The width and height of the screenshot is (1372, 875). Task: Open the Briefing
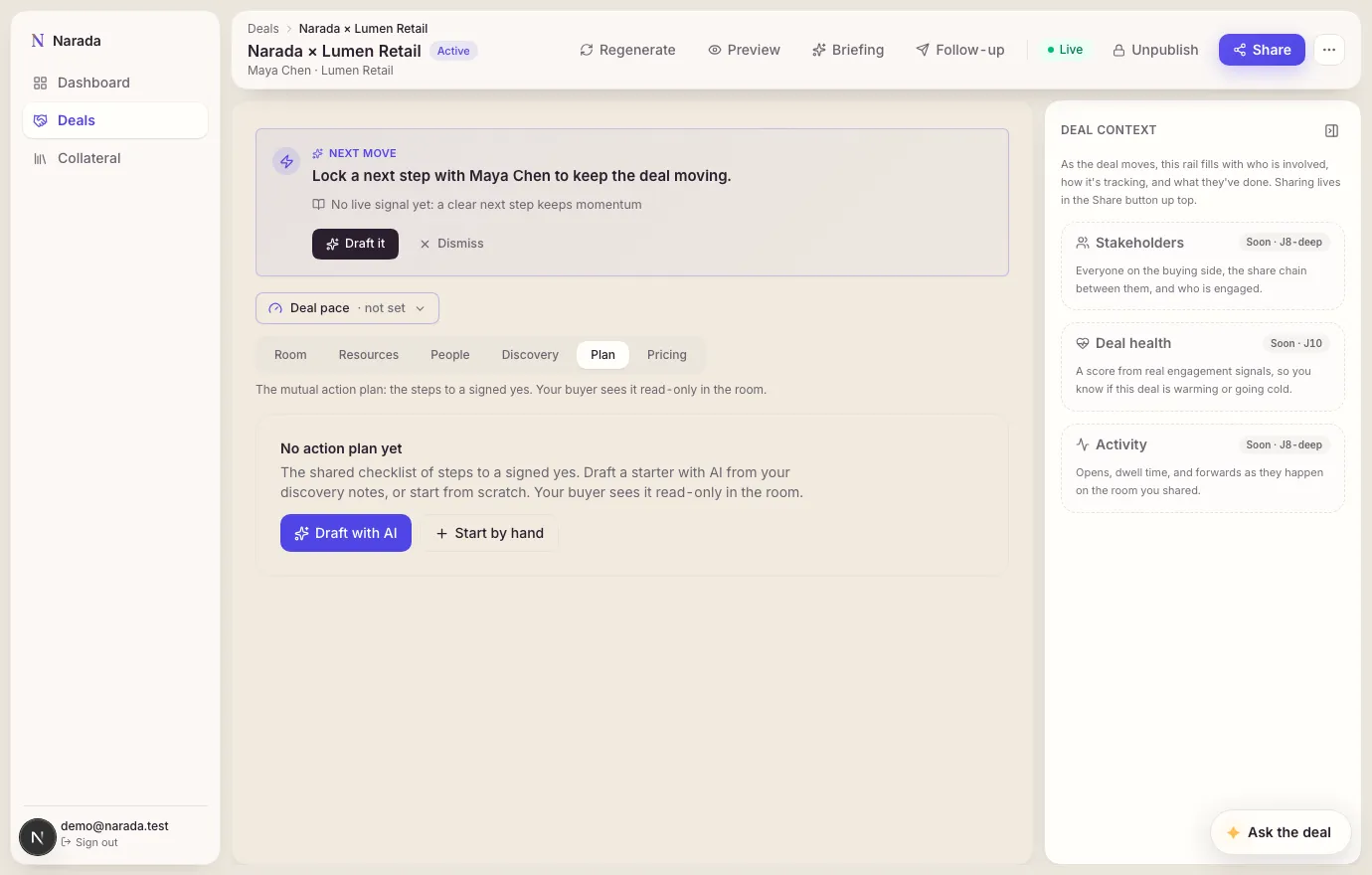click(x=848, y=50)
